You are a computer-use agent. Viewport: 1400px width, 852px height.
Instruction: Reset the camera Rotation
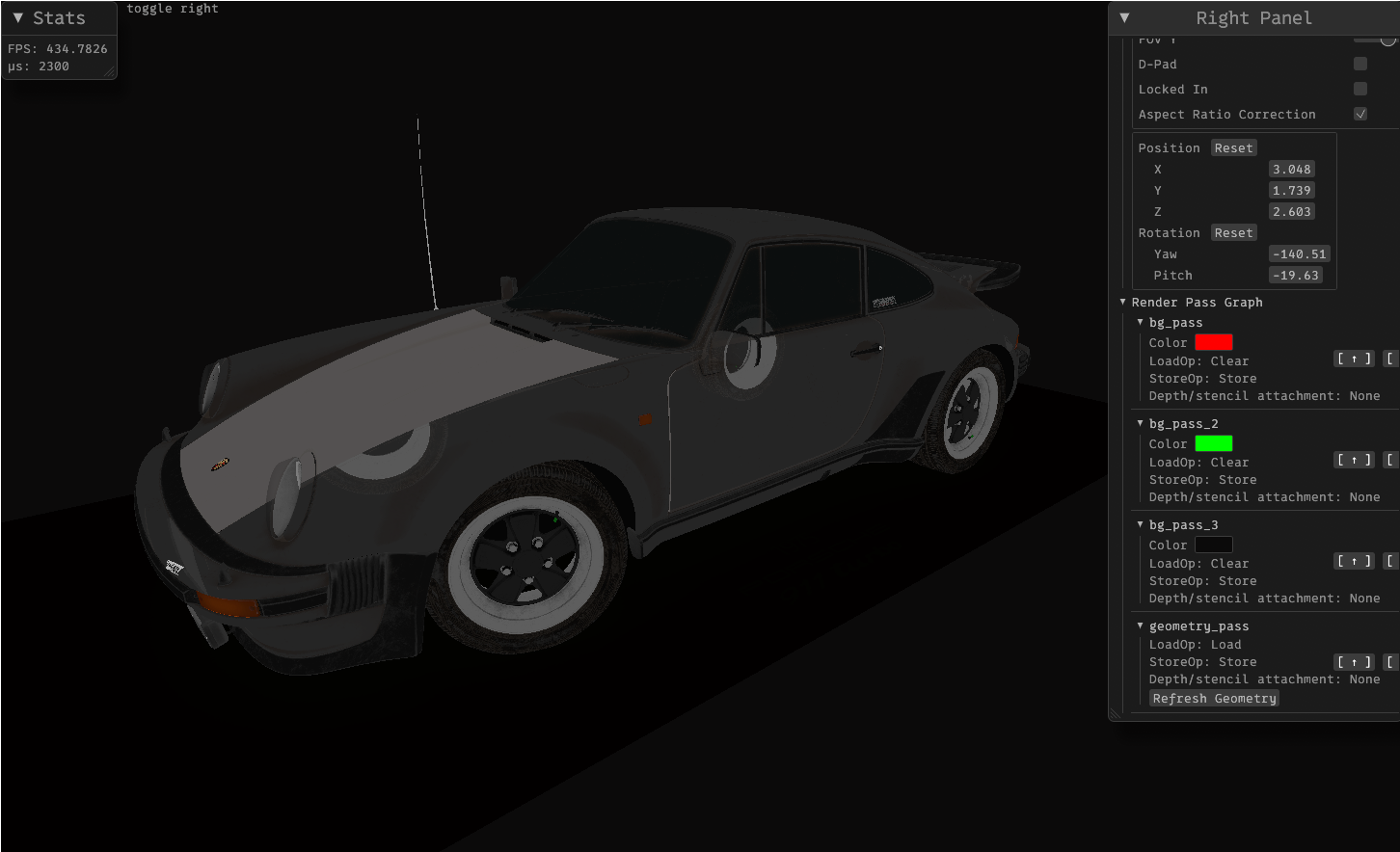[x=1234, y=232]
